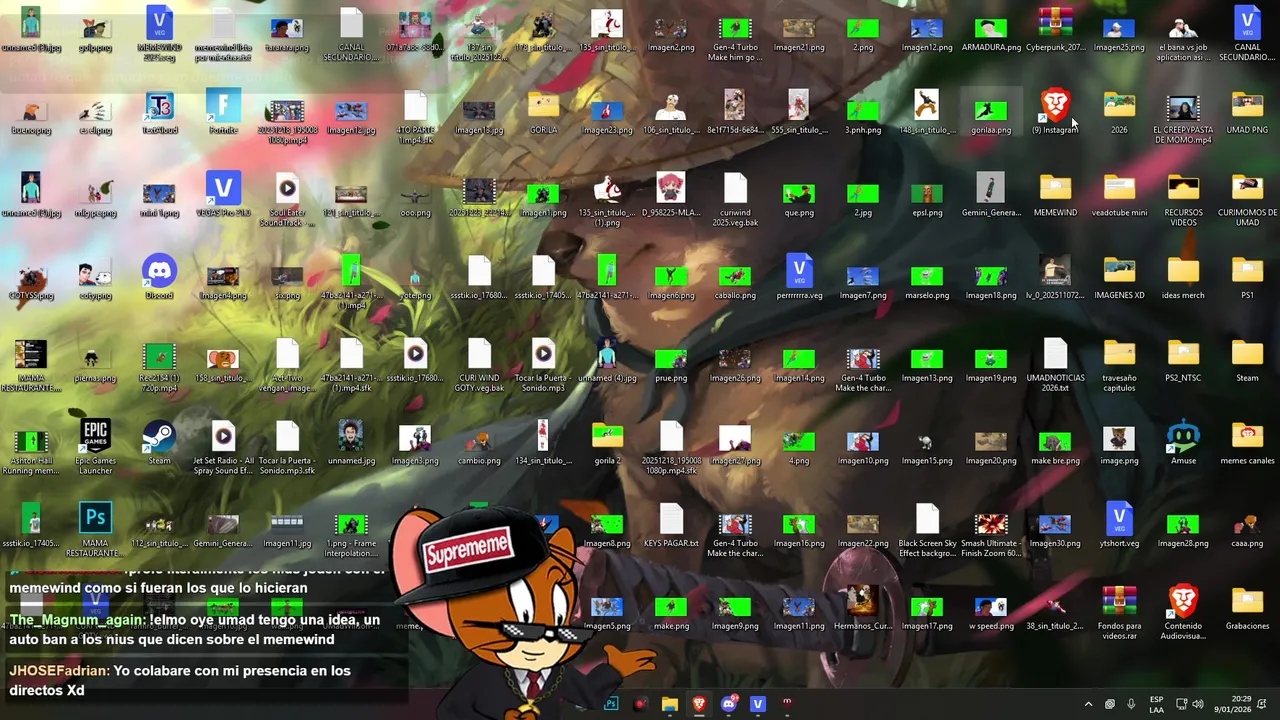
Task: Click the microphone tray icon
Action: tap(1131, 704)
